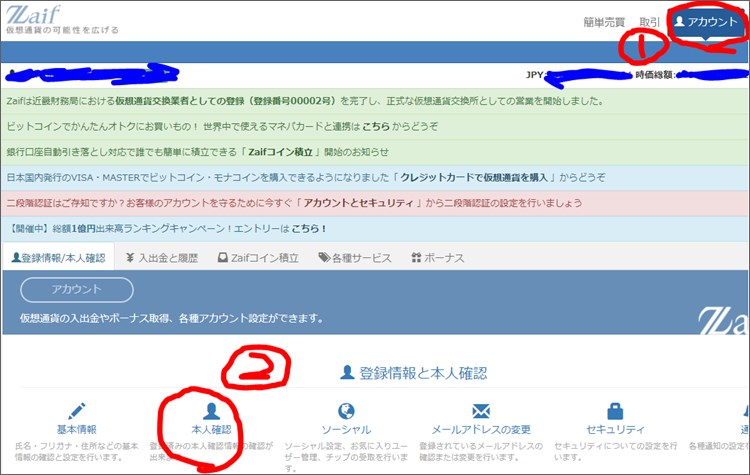Click the gift icon on ボーナス tab
This screenshot has width=750, height=475.
tap(416, 258)
